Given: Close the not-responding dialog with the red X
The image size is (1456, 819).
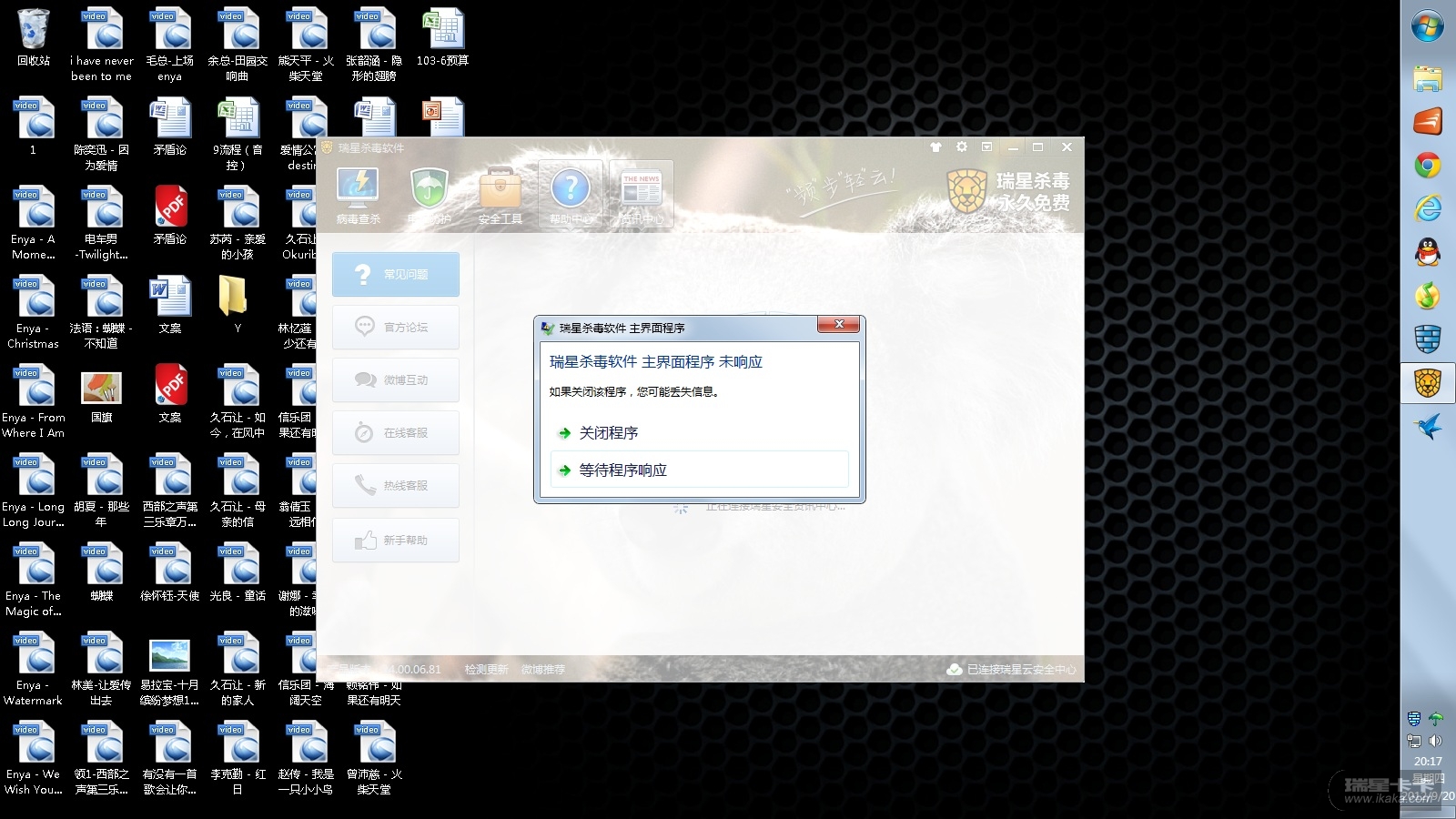Looking at the screenshot, I should pyautogui.click(x=839, y=325).
